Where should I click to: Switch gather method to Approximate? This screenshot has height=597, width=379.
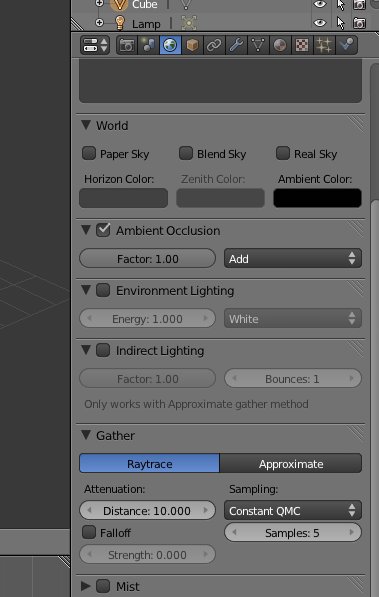coord(291,463)
